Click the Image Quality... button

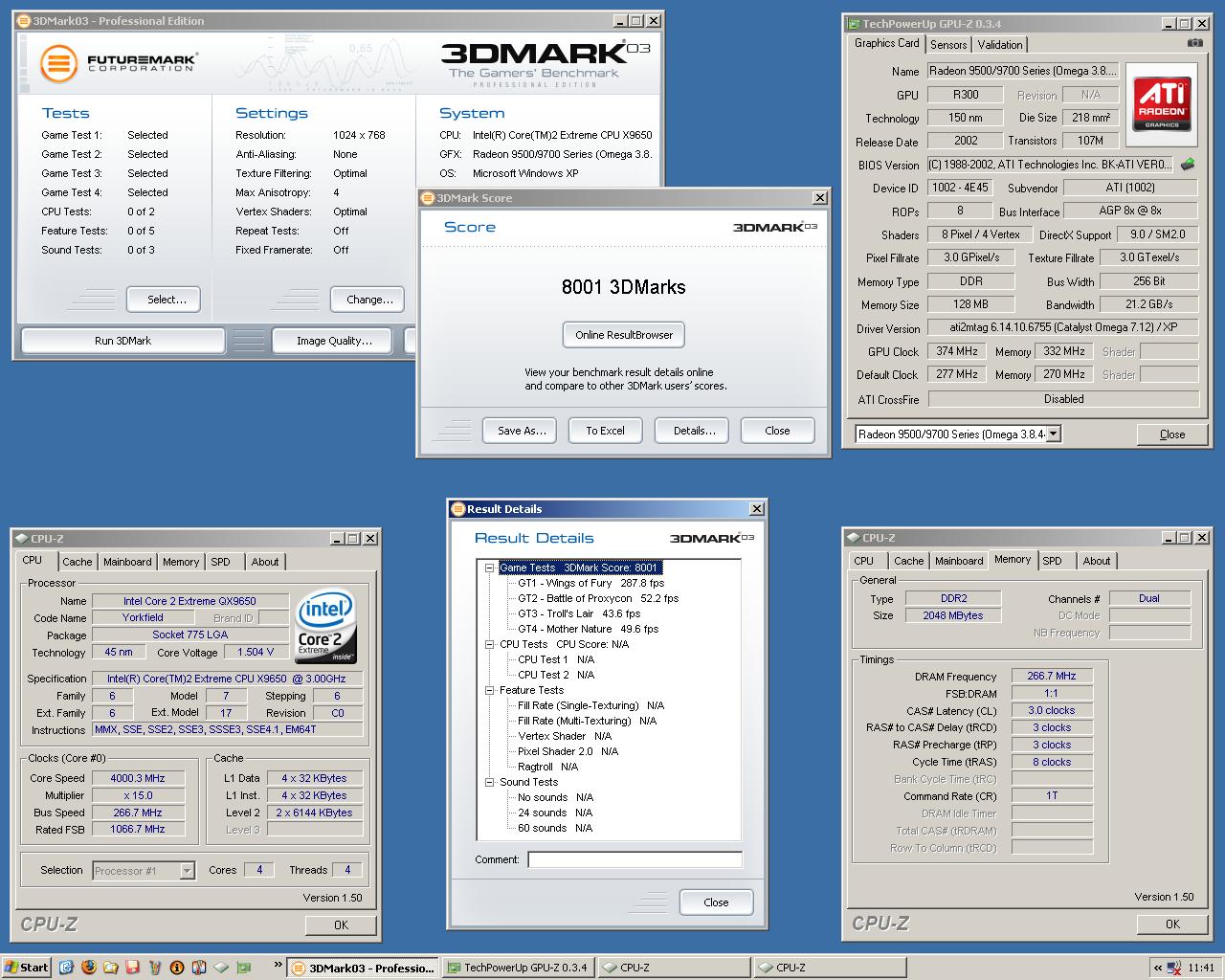tap(334, 341)
